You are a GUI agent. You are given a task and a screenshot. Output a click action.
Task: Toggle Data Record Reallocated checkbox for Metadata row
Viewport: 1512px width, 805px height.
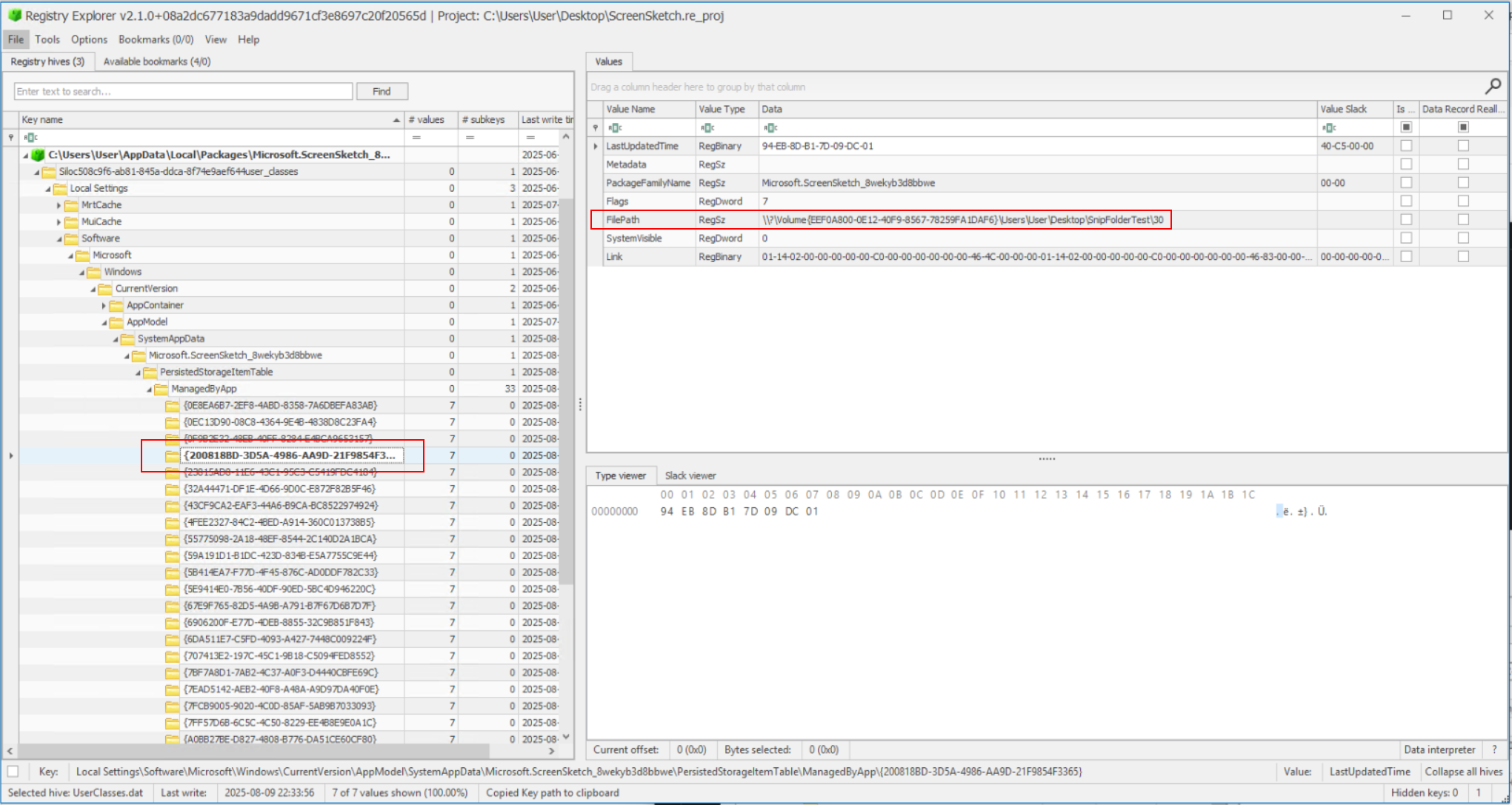(x=1463, y=164)
